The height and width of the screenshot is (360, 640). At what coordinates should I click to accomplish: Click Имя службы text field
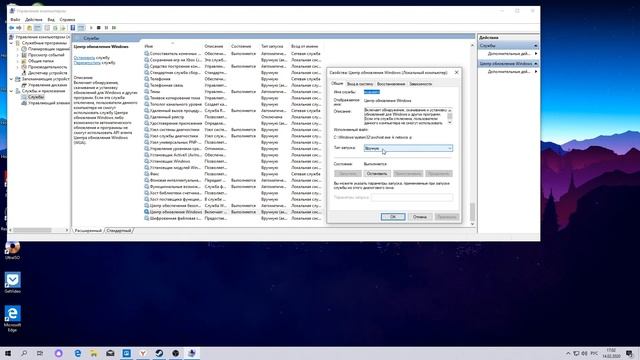(x=372, y=92)
